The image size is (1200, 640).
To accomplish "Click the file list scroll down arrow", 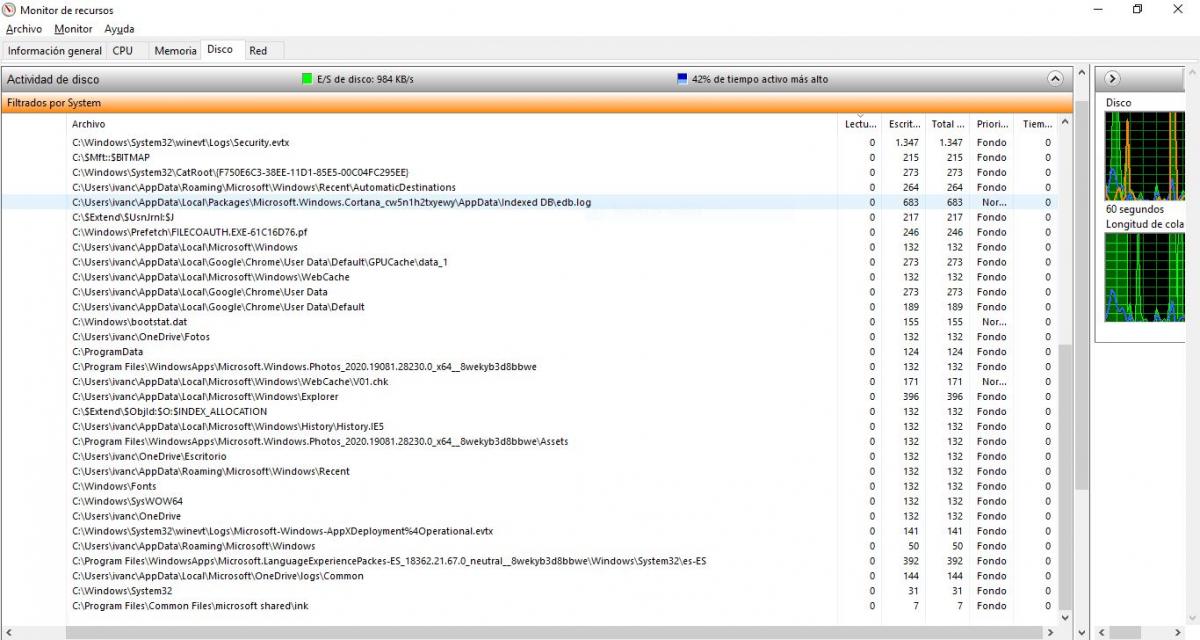I will pos(1064,617).
